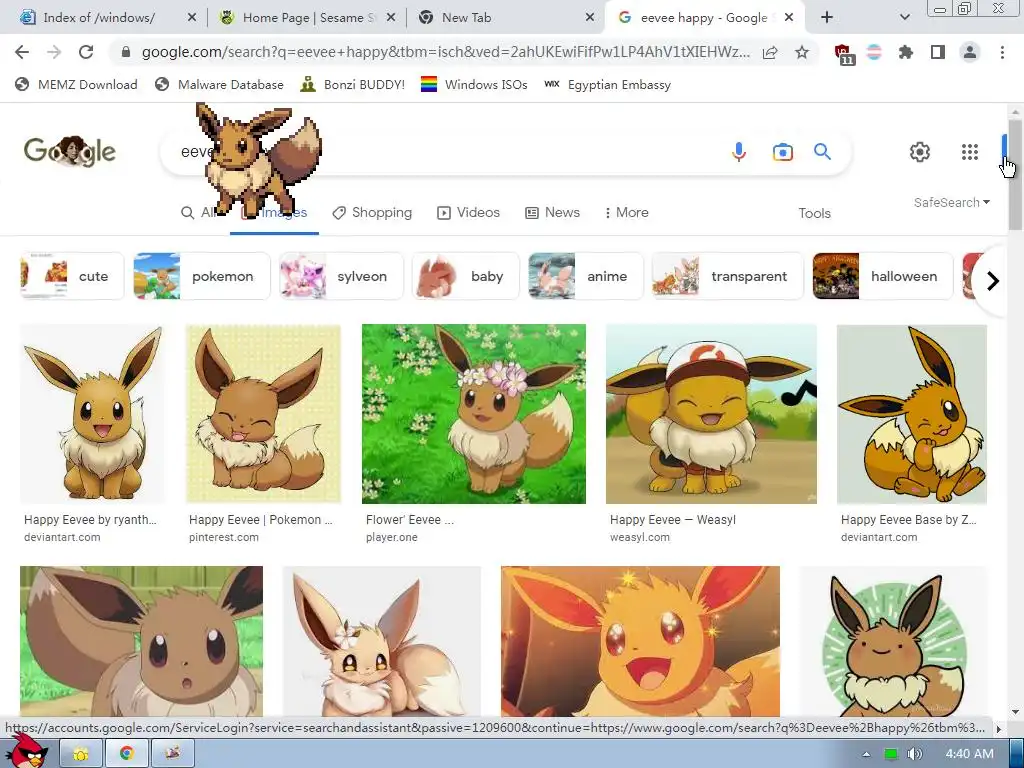Filter results by the cute chip
This screenshot has height=768, width=1024.
(72, 276)
